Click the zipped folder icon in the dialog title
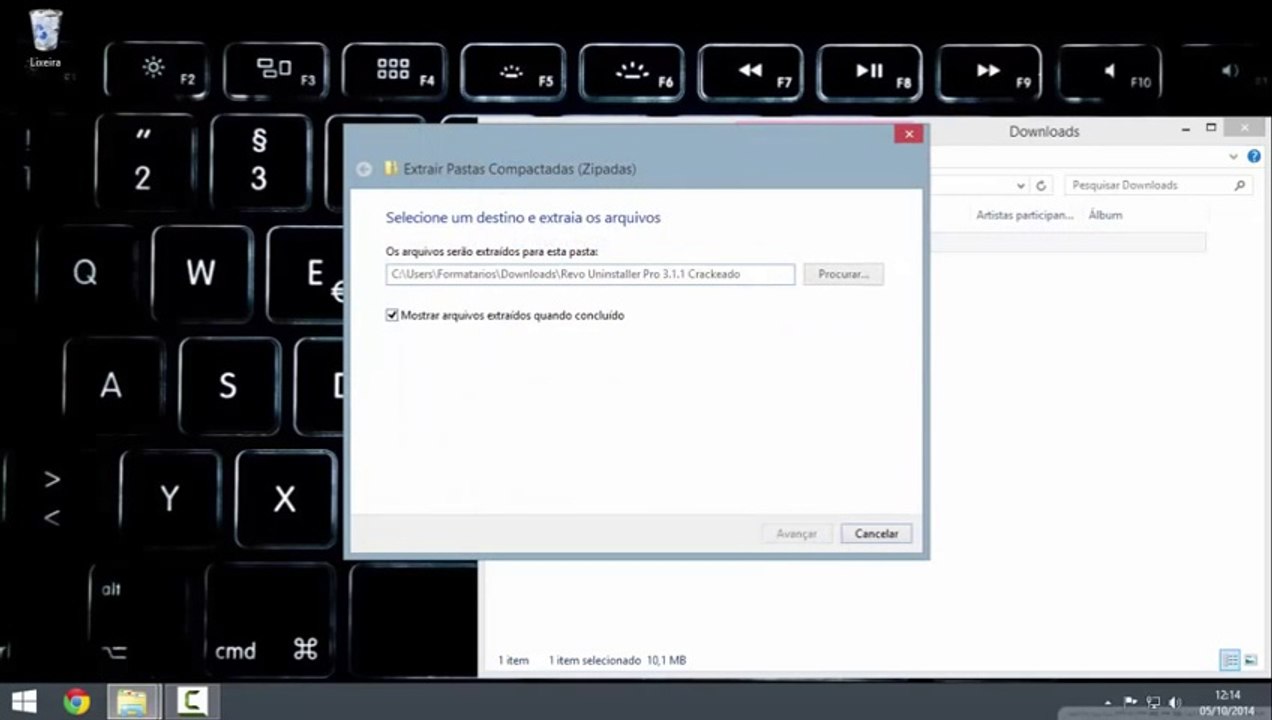Viewport: 1272px width, 720px height. 391,169
